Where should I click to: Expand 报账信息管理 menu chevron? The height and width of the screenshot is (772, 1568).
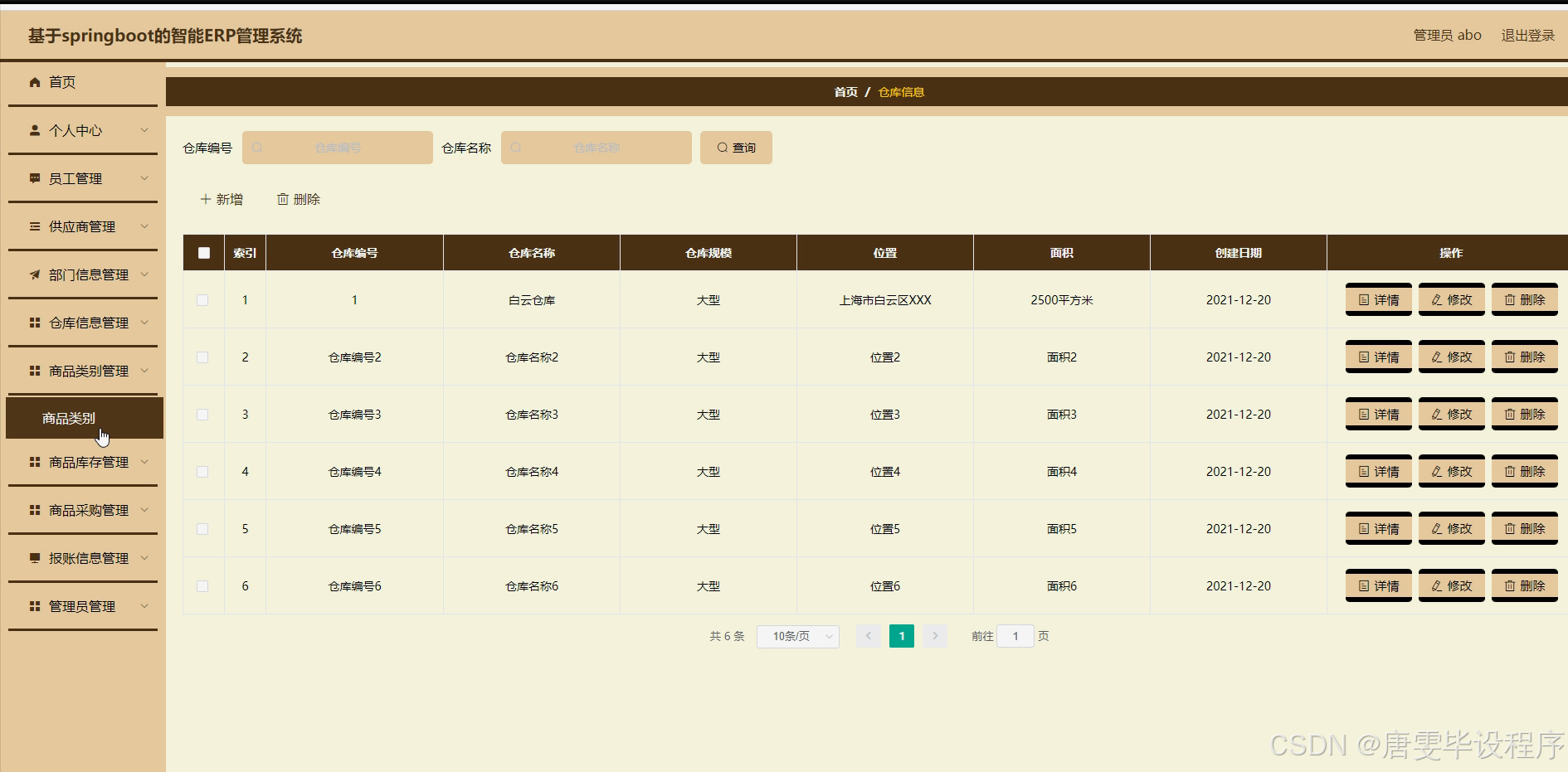pos(144,558)
